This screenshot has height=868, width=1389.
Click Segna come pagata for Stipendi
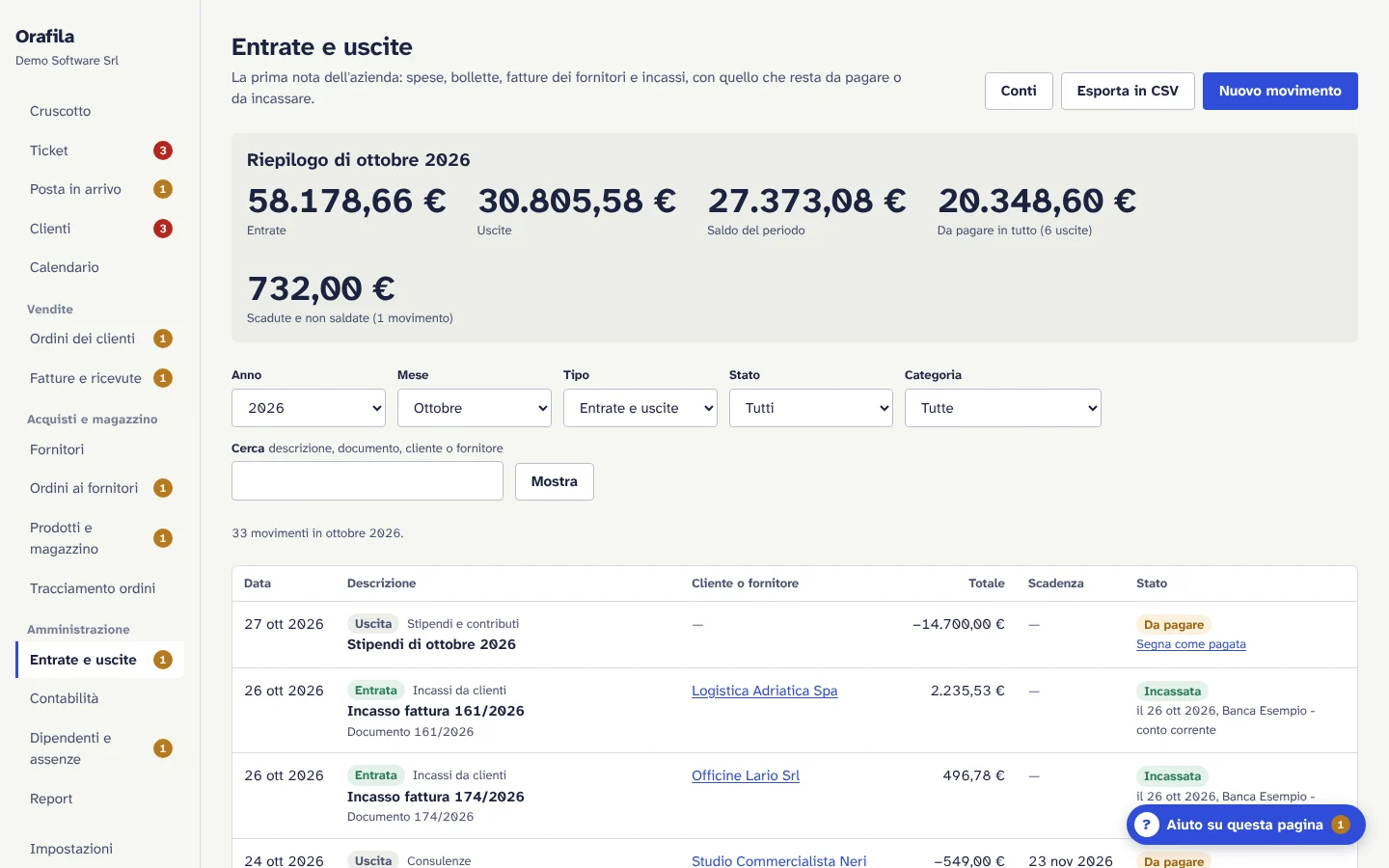pyautogui.click(x=1191, y=644)
